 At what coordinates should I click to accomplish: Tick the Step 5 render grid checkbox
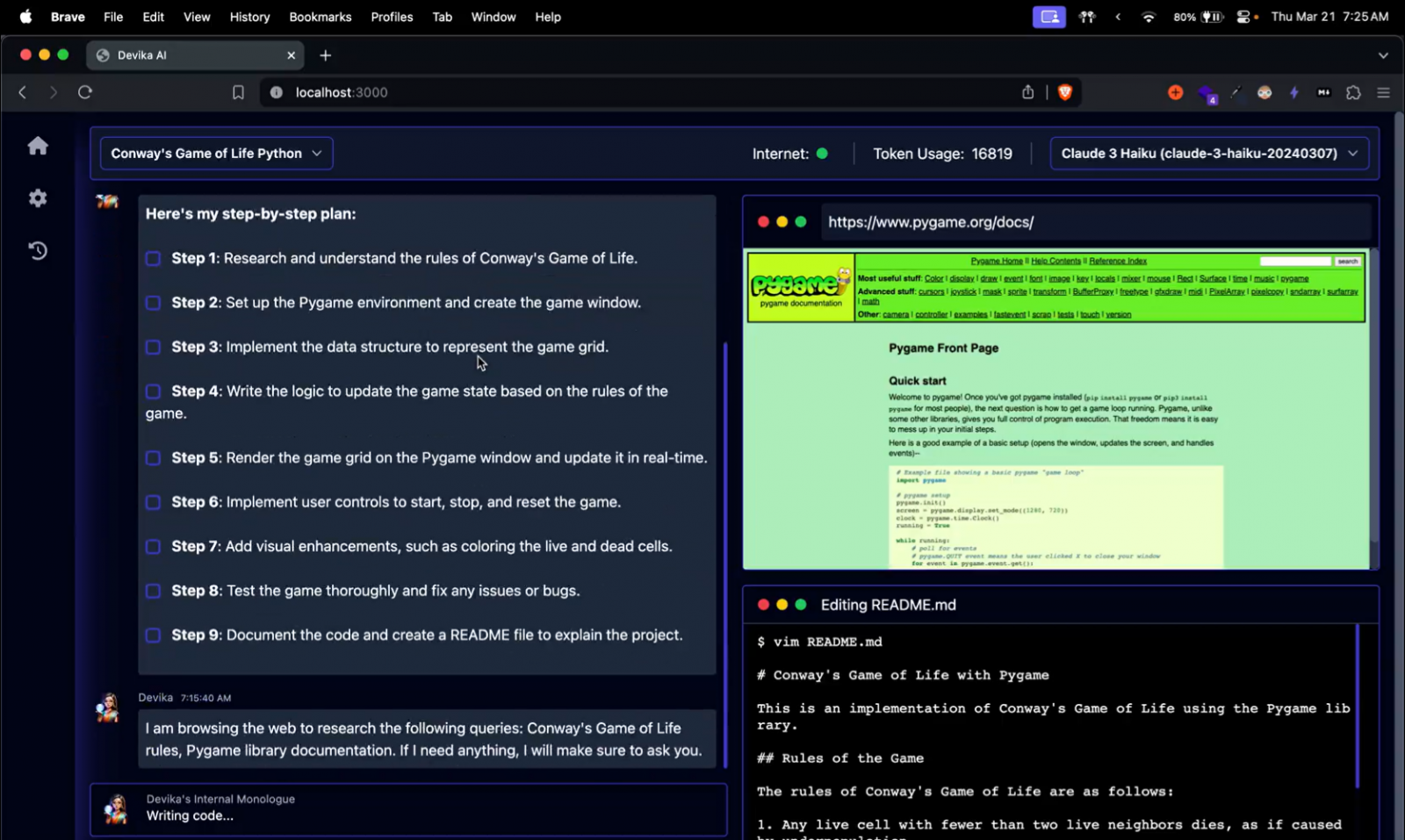point(154,458)
